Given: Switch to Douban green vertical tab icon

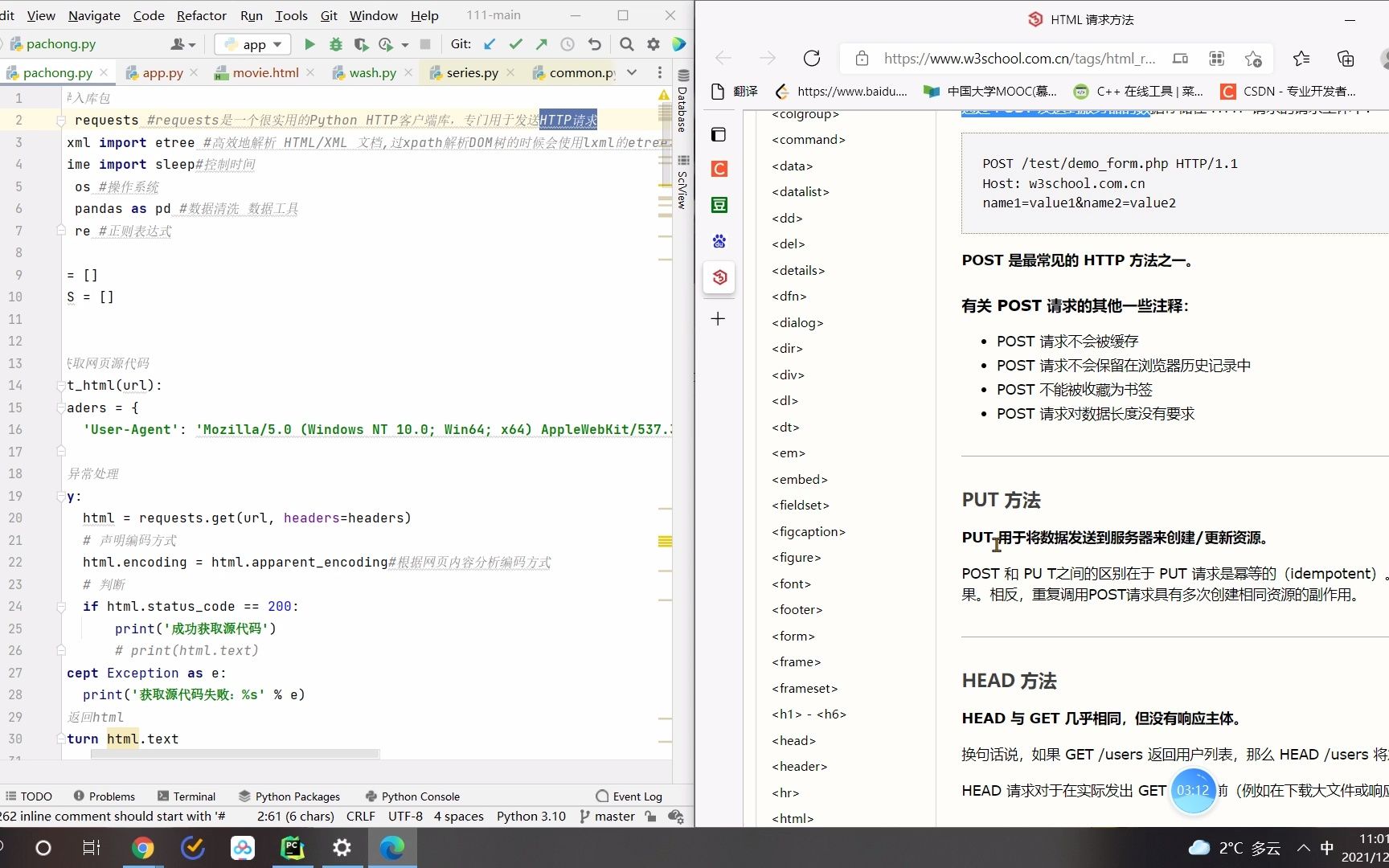Looking at the screenshot, I should 719,205.
